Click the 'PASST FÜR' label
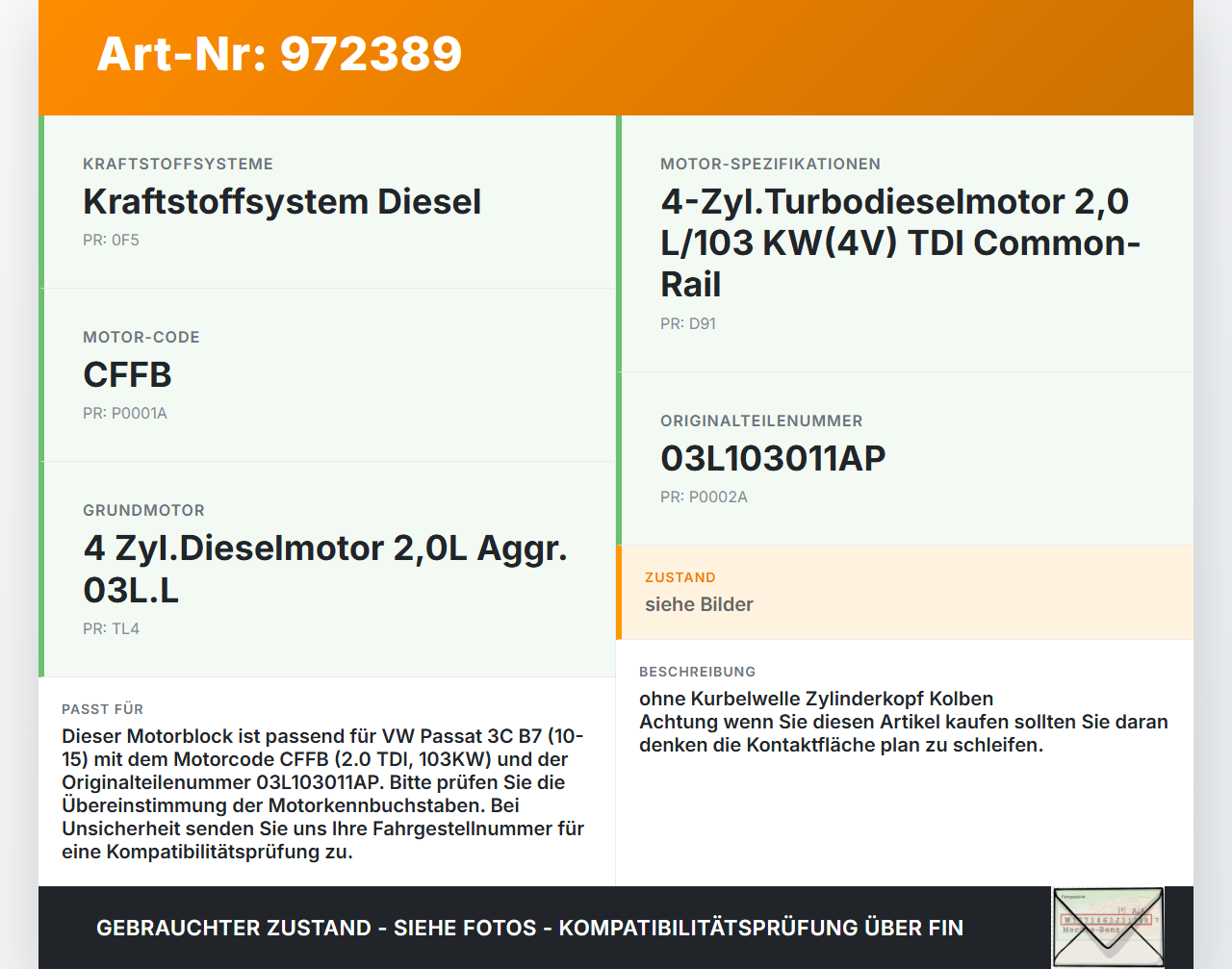 click(x=102, y=709)
